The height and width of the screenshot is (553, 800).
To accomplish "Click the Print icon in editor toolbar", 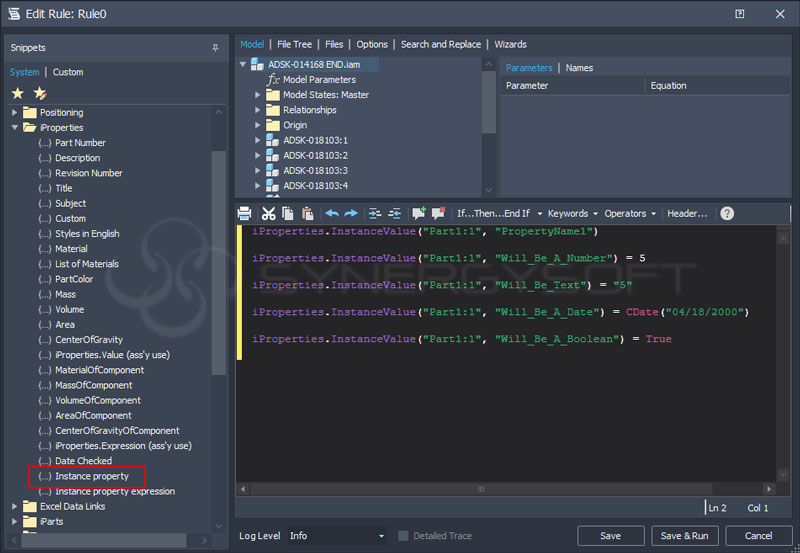I will pos(245,213).
